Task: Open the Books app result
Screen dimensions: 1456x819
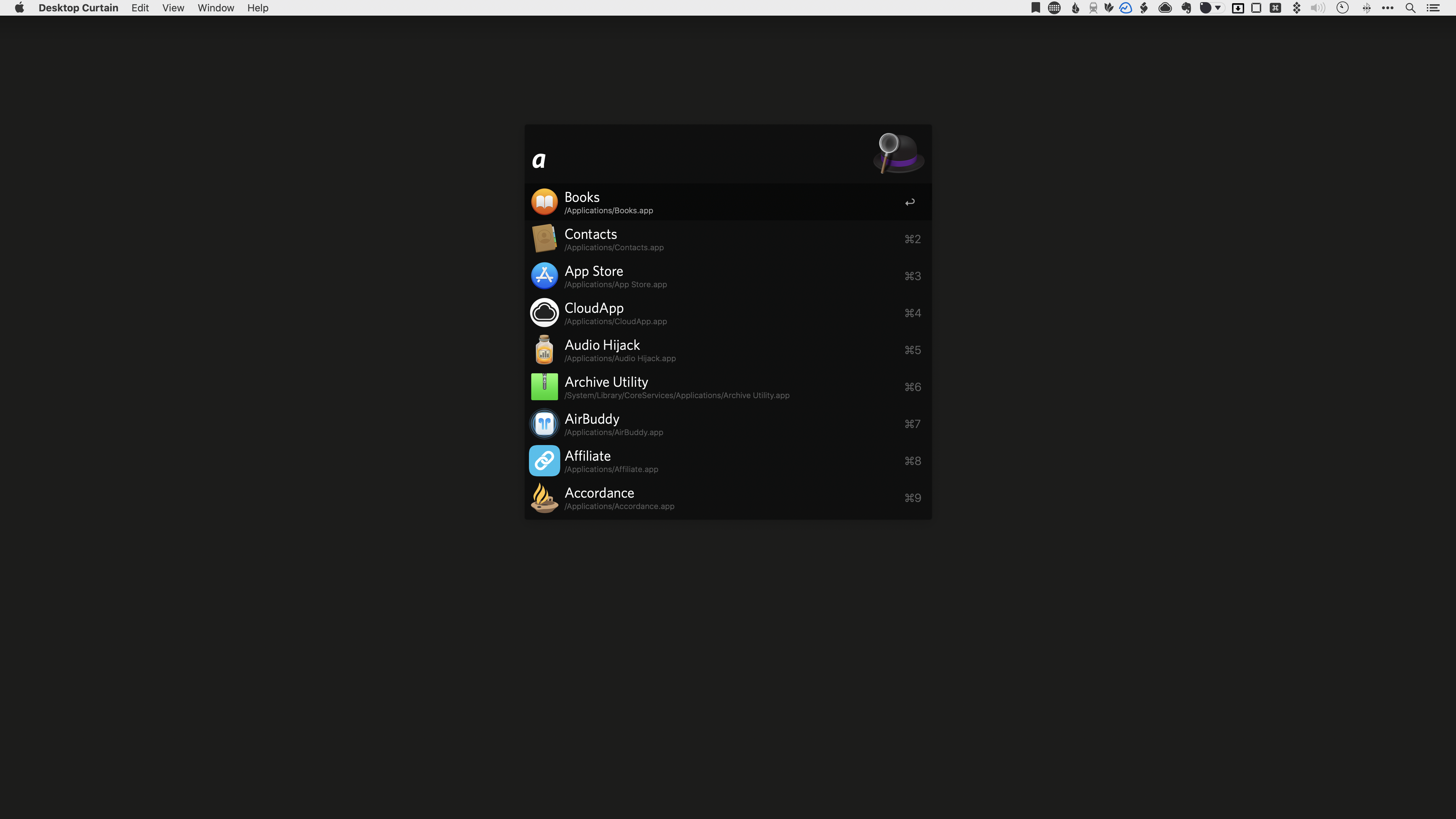Action: (x=728, y=202)
